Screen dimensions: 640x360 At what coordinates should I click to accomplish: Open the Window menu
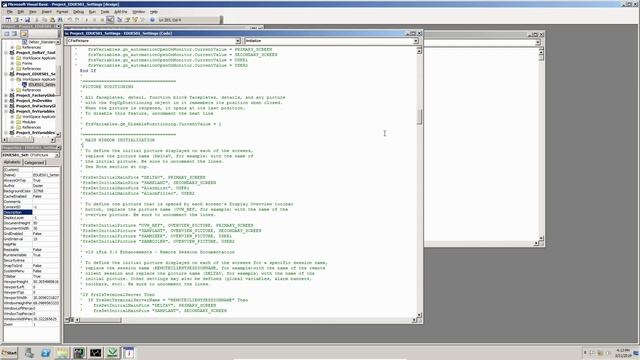click(x=139, y=12)
